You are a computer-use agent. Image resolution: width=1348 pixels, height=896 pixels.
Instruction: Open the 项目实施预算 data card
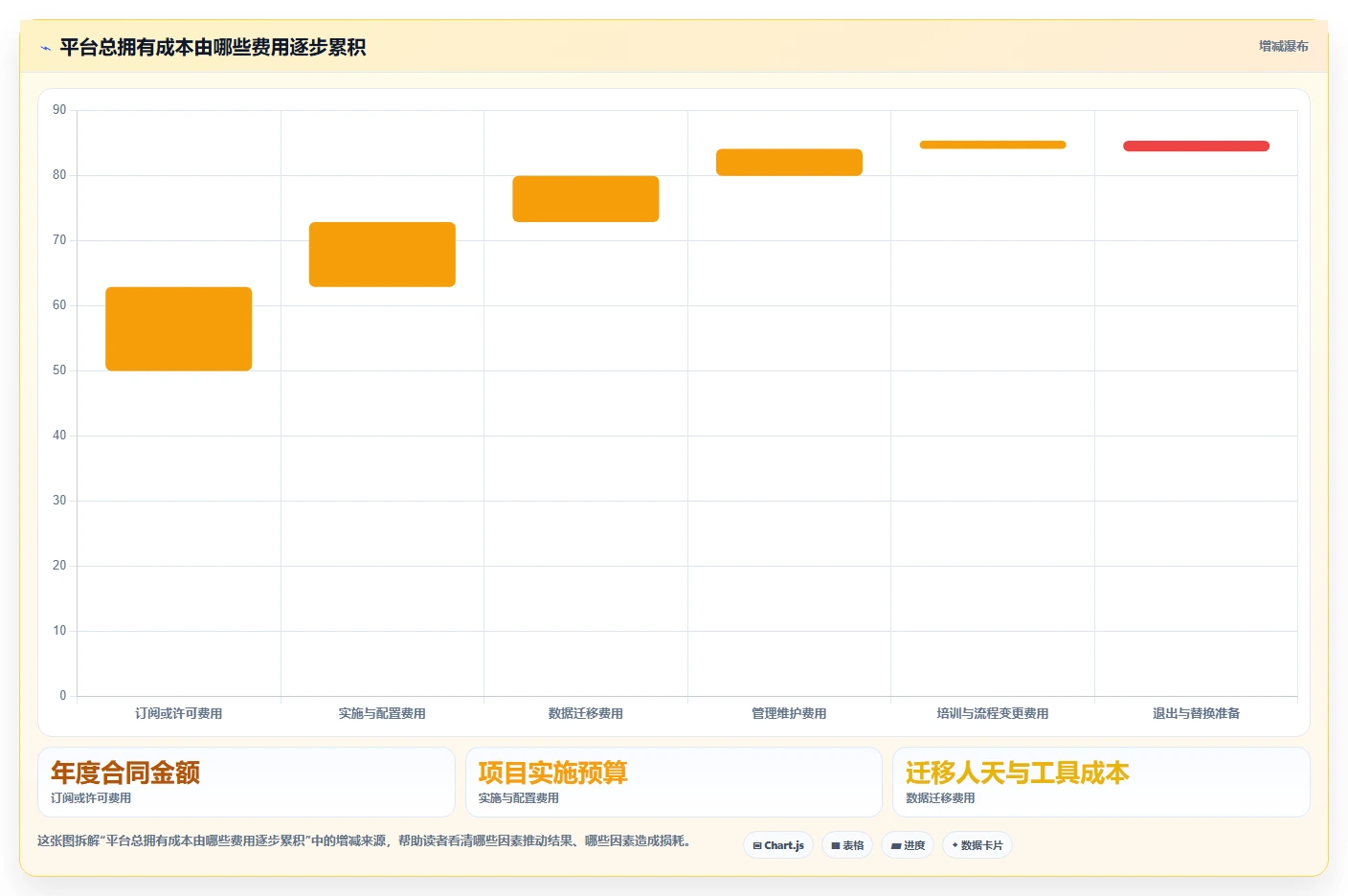(674, 782)
